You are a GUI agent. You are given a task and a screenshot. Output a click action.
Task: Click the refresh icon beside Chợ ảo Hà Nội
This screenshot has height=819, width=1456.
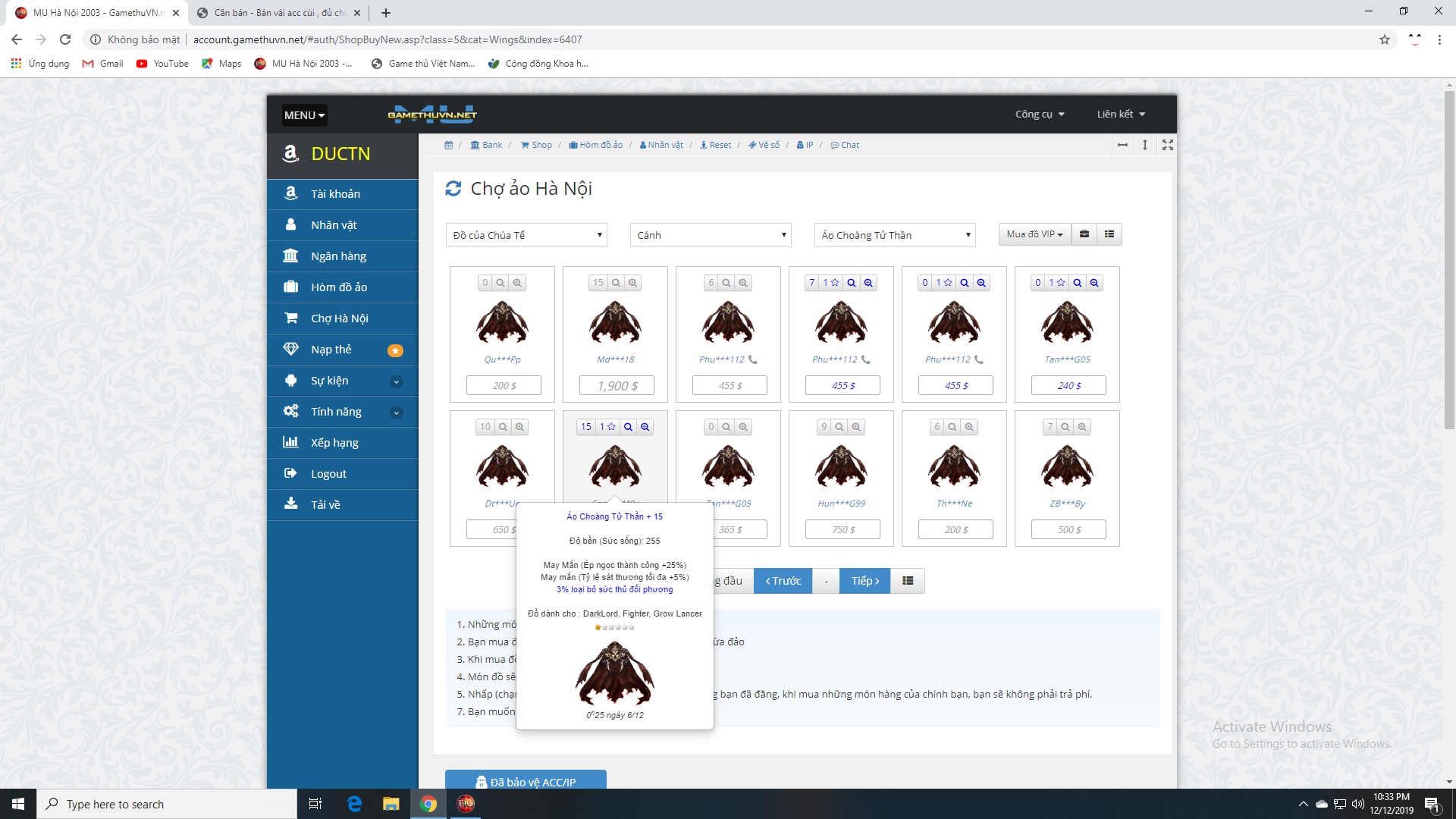tap(453, 189)
